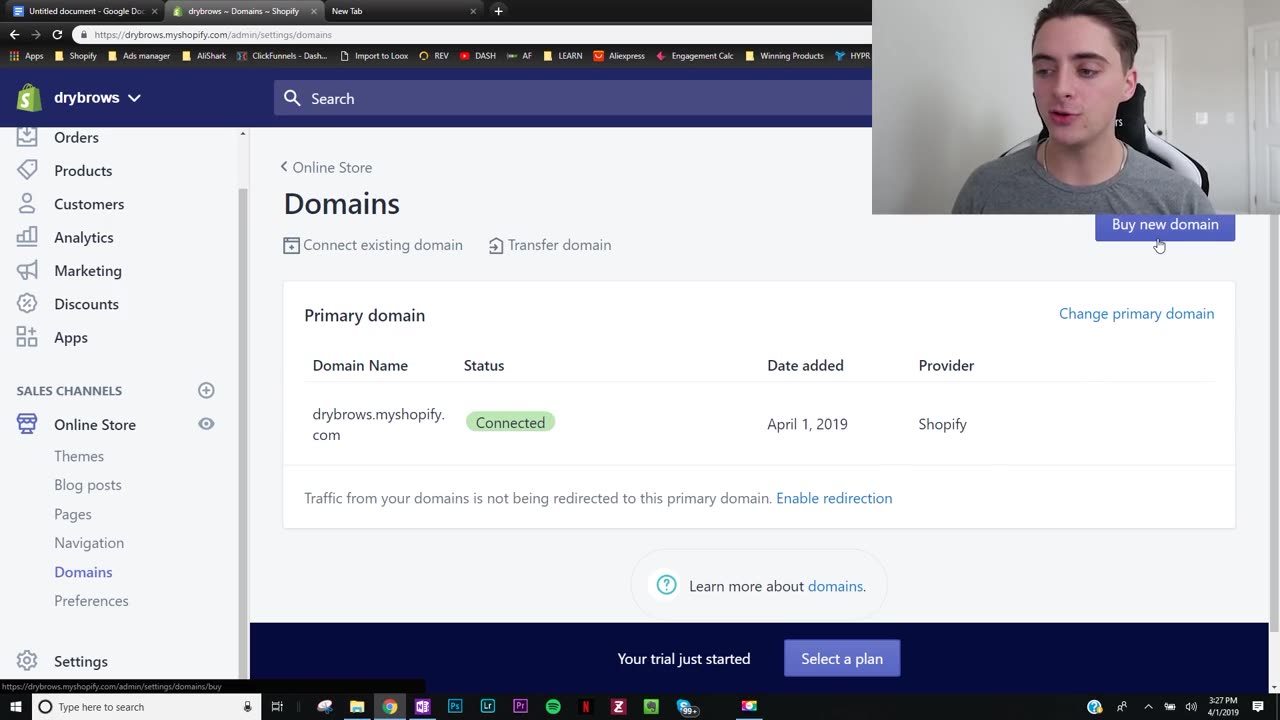Open the Learn more about domains link

coord(835,586)
